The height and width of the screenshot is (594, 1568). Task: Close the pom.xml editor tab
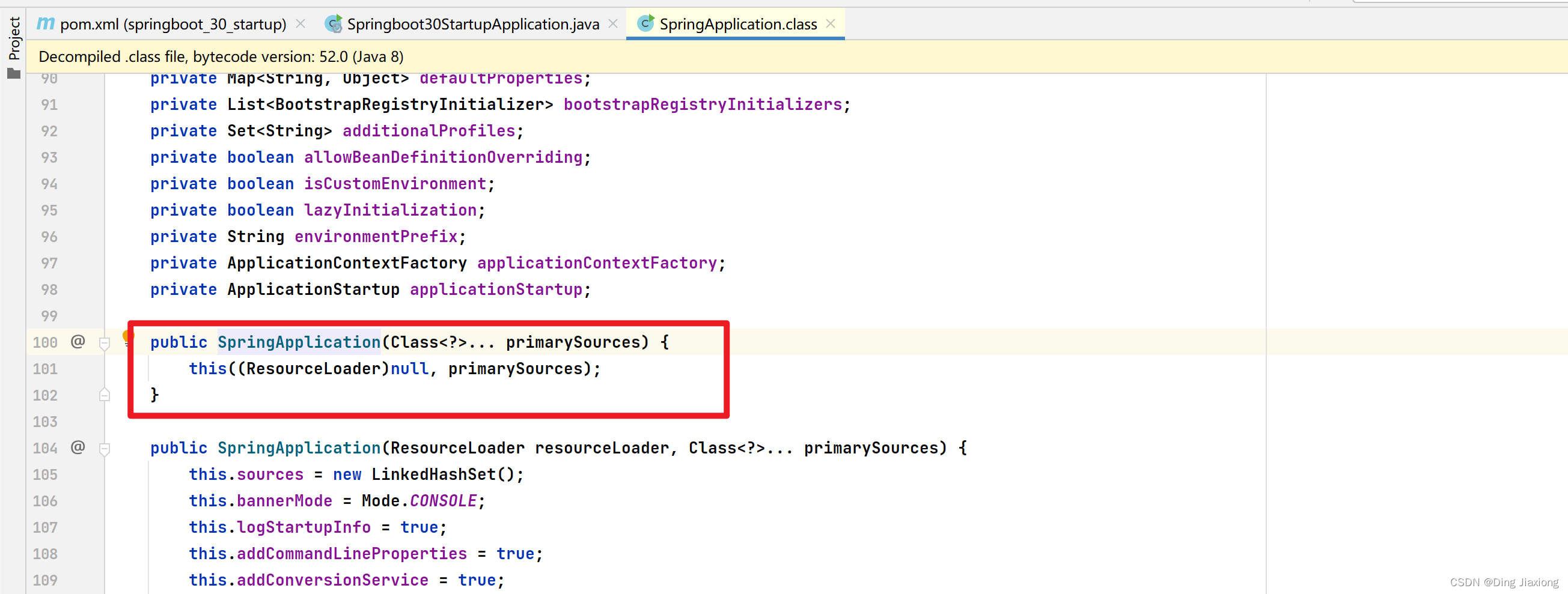coord(300,24)
